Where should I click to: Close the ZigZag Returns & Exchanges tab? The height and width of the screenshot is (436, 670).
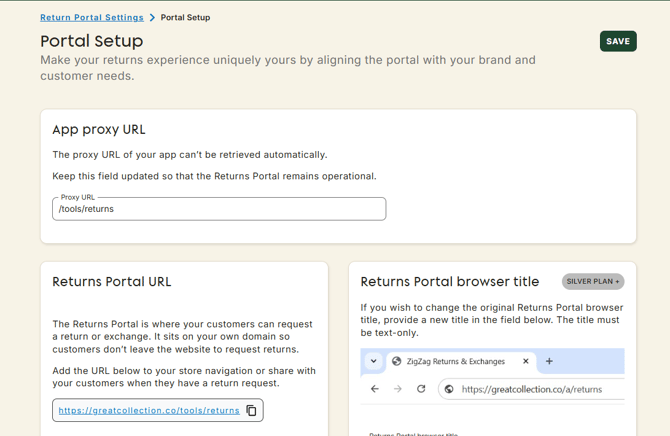[x=525, y=361]
